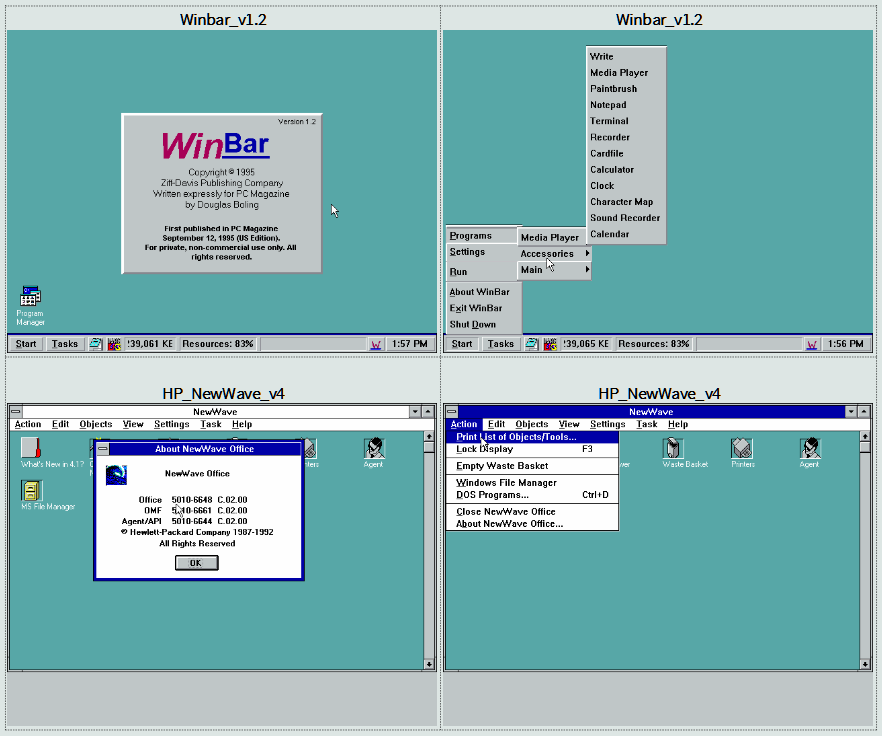Viewport: 882px width, 736px height.
Task: Open the About NewWave Office dialog's control-menu box
Action: 103,448
